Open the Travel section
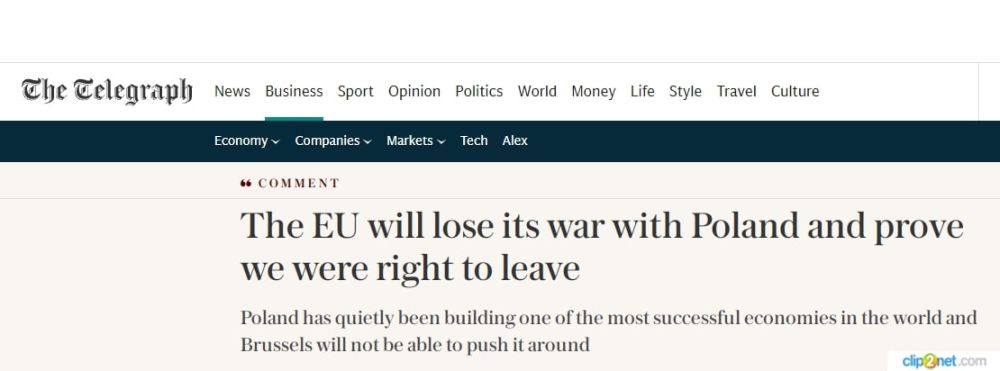The height and width of the screenshot is (371, 1000). coord(736,91)
